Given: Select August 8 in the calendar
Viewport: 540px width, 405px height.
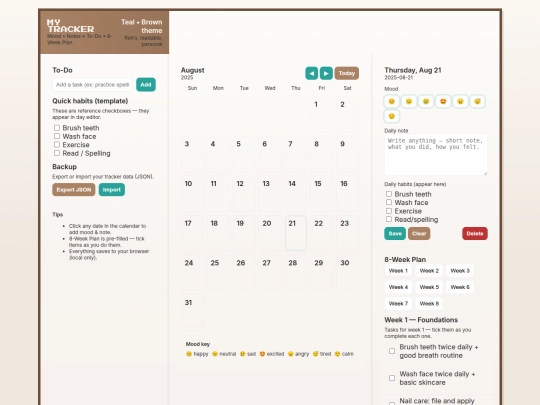Looking at the screenshot, I should pos(322,154).
